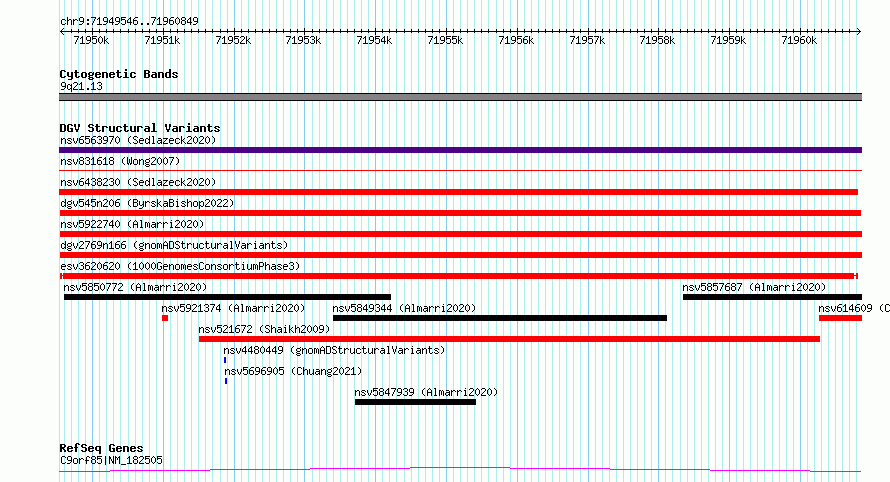Click the nsv5849344 (Almarri2020) label
The height and width of the screenshot is (482, 890).
(404, 308)
